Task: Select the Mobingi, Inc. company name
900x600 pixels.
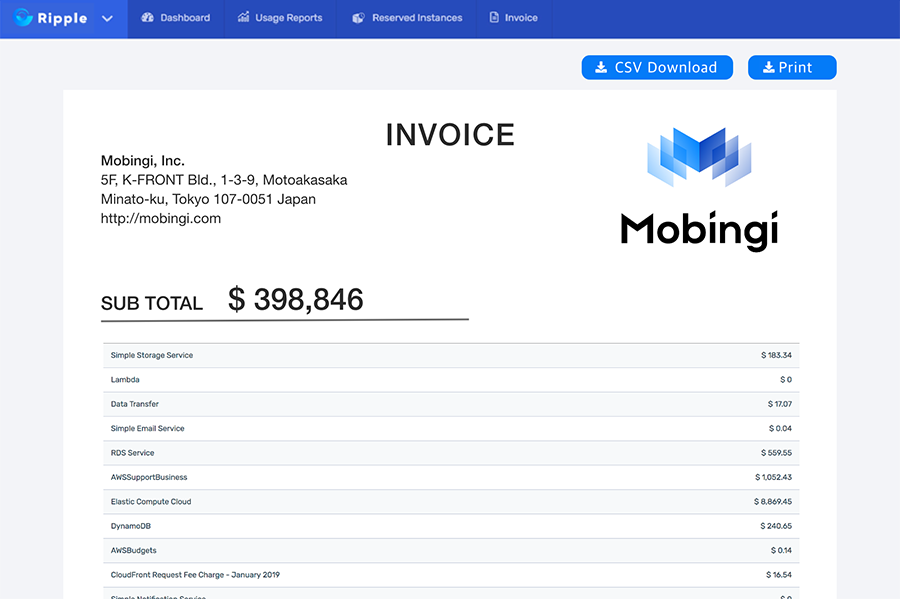Action: click(x=142, y=161)
